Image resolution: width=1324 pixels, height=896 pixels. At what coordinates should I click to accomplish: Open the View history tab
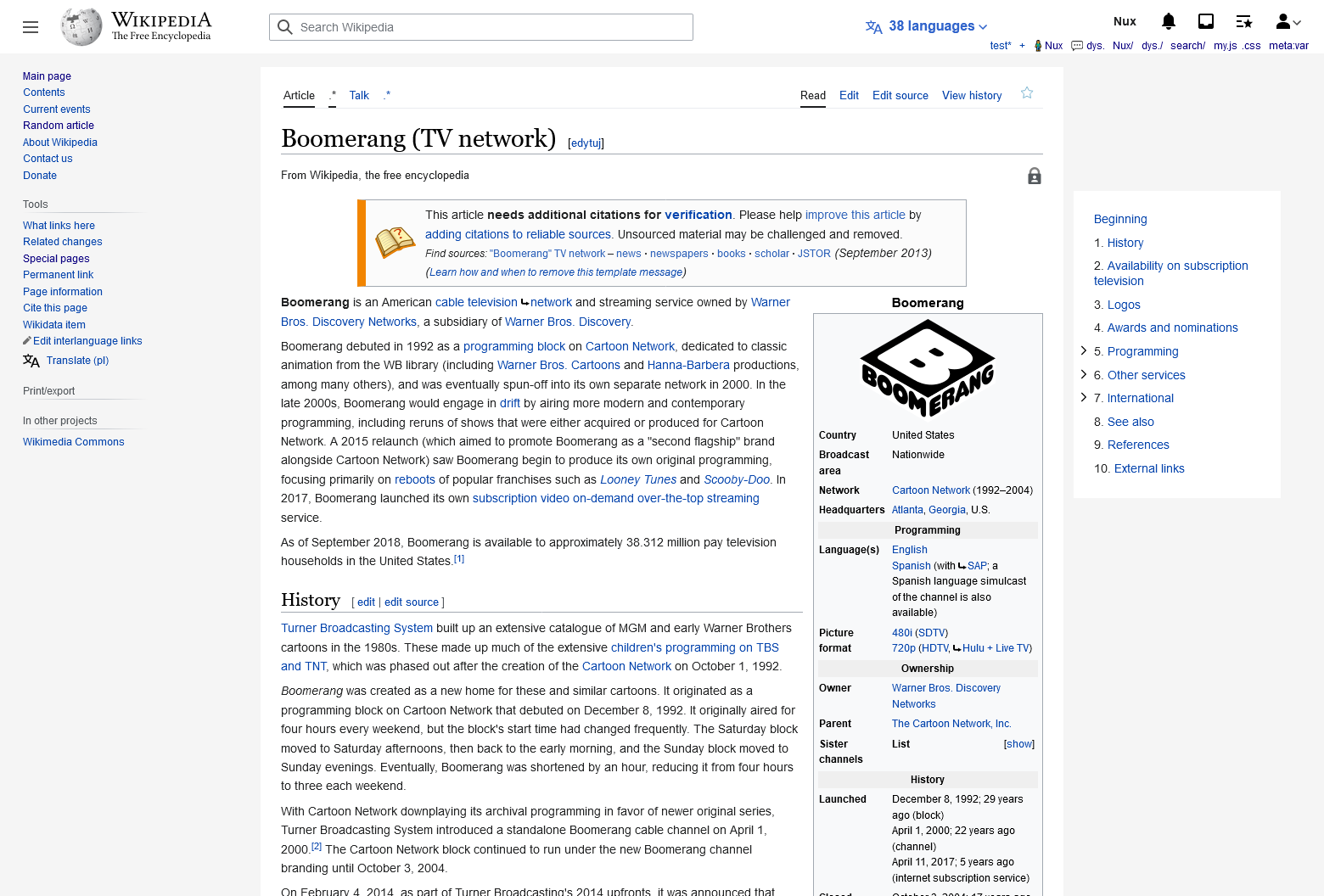972,96
